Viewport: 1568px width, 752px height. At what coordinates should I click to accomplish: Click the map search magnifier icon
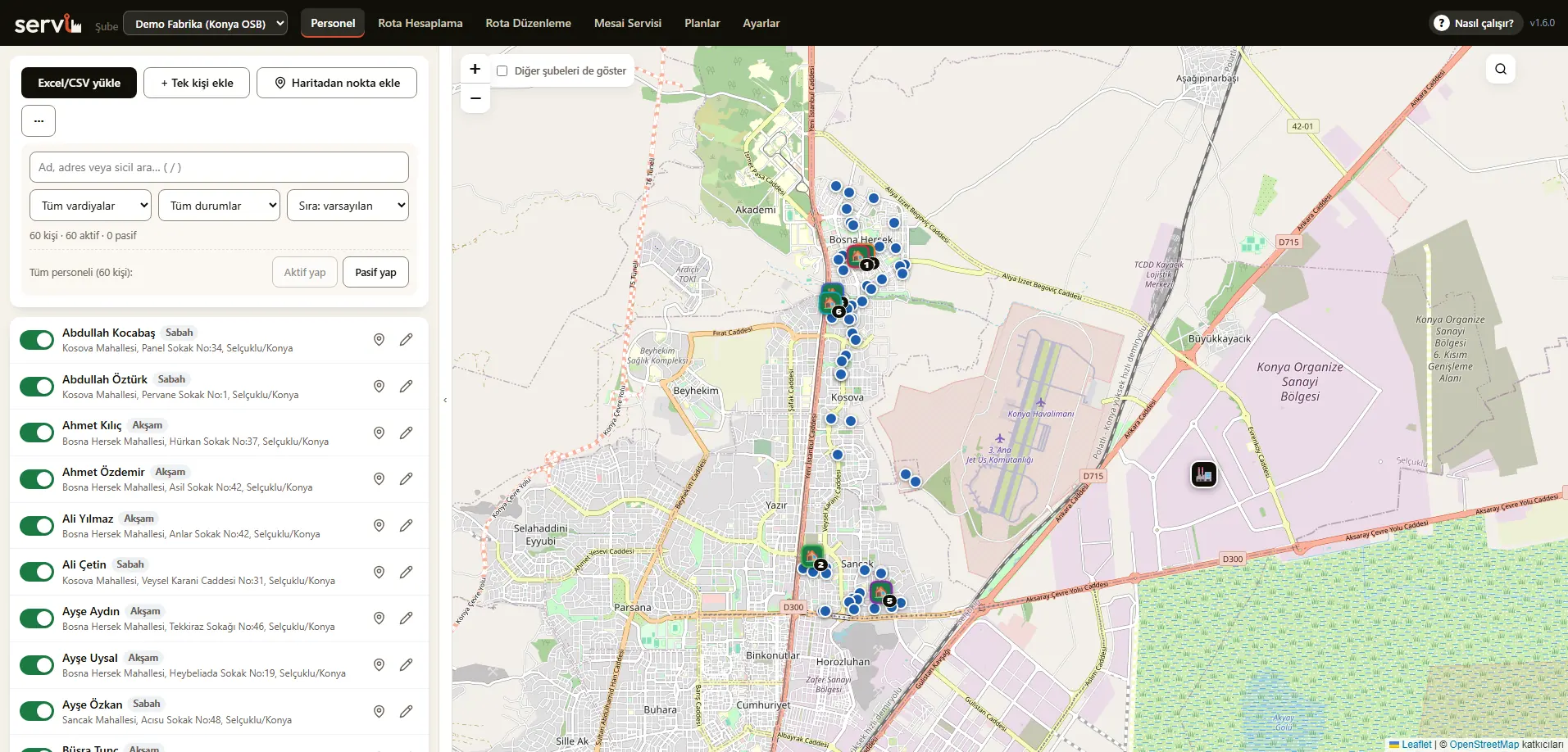click(1500, 69)
